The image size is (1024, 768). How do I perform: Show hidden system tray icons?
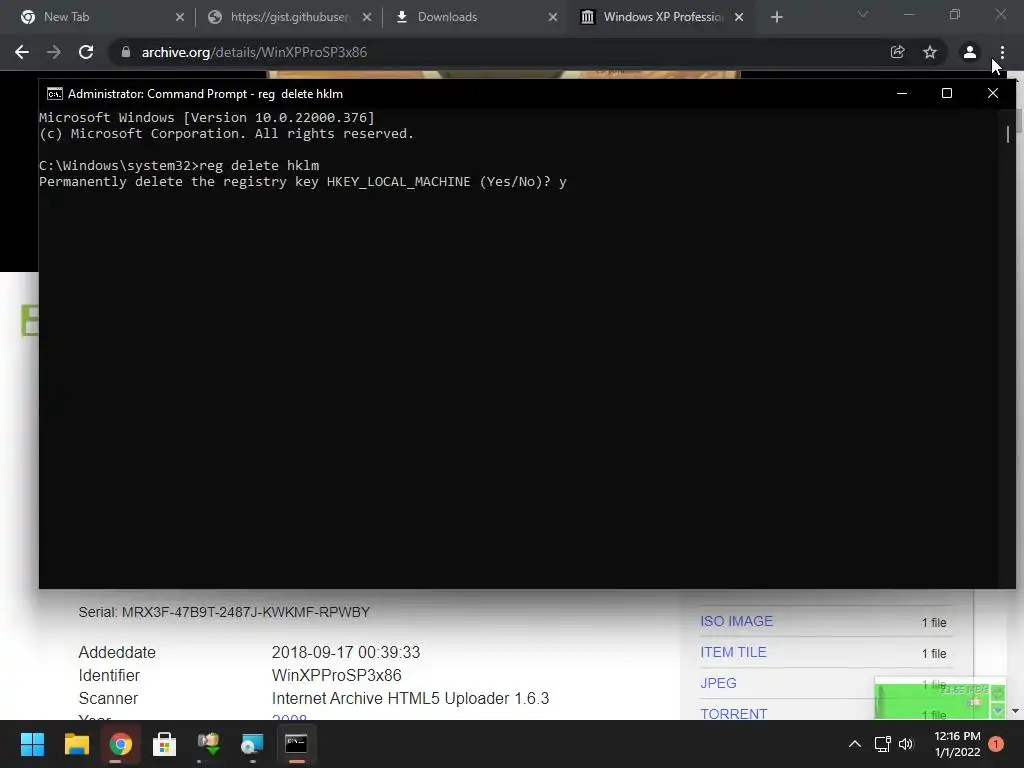854,744
